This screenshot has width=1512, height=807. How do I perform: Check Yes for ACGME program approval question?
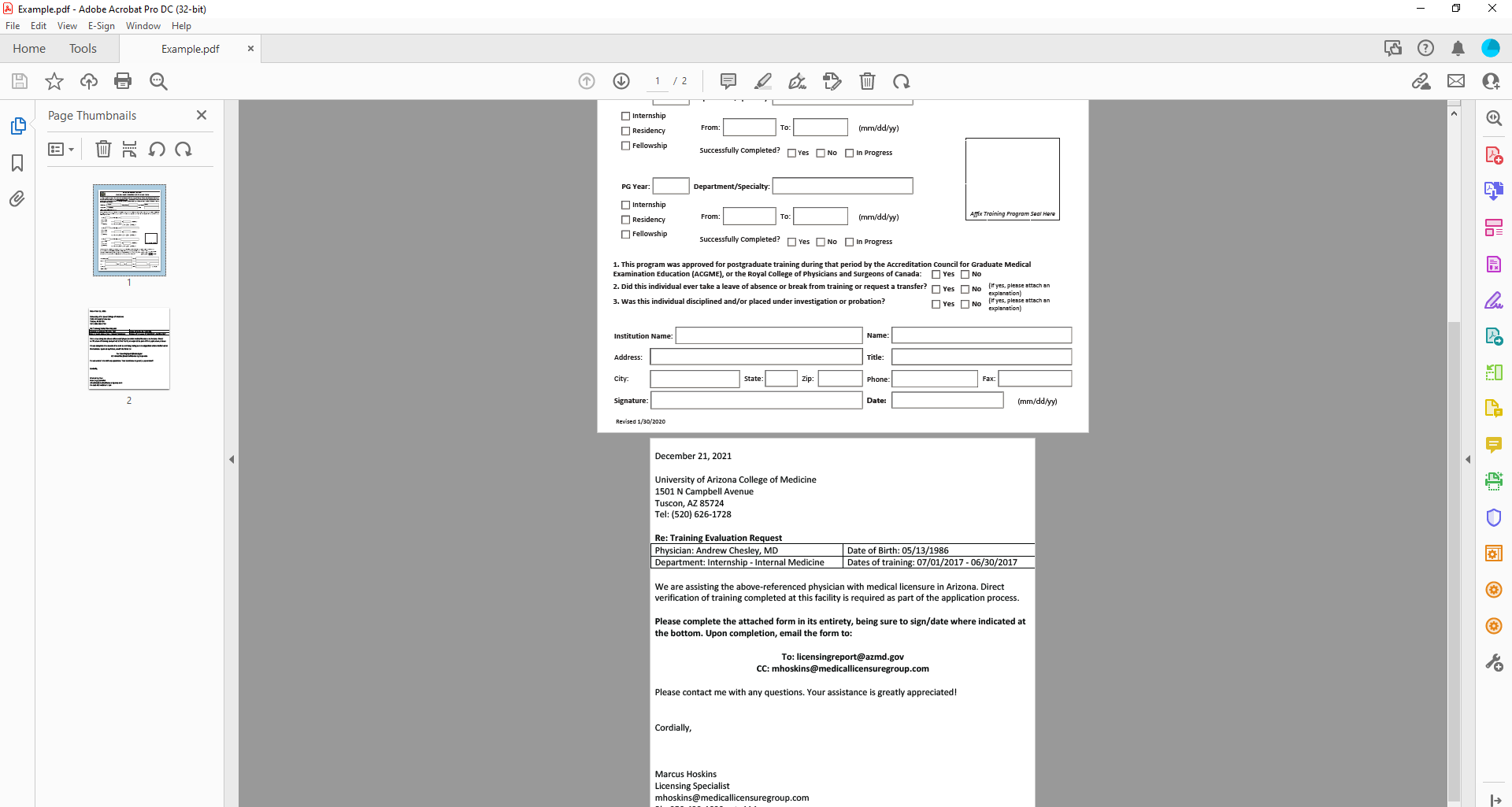click(x=938, y=274)
